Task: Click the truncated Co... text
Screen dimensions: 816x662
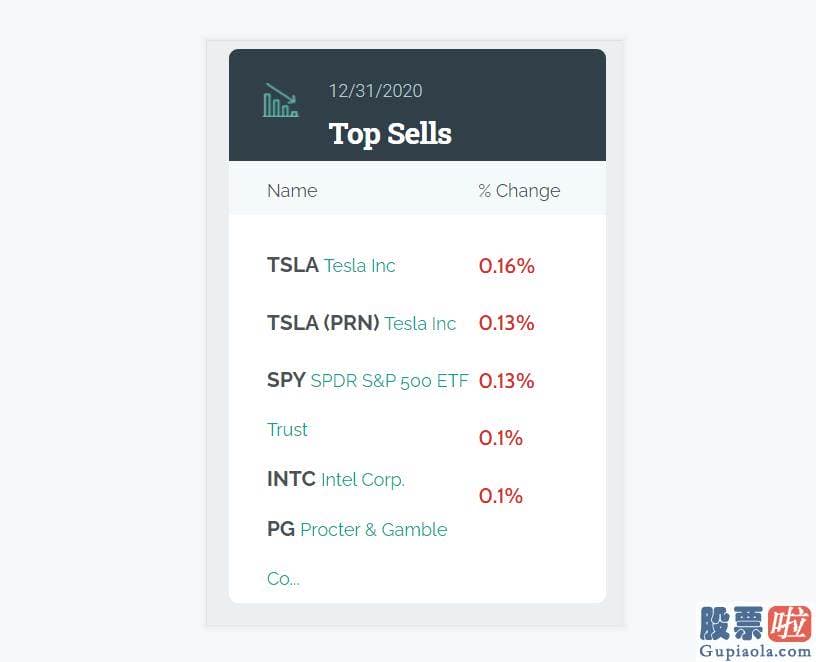Action: click(283, 578)
